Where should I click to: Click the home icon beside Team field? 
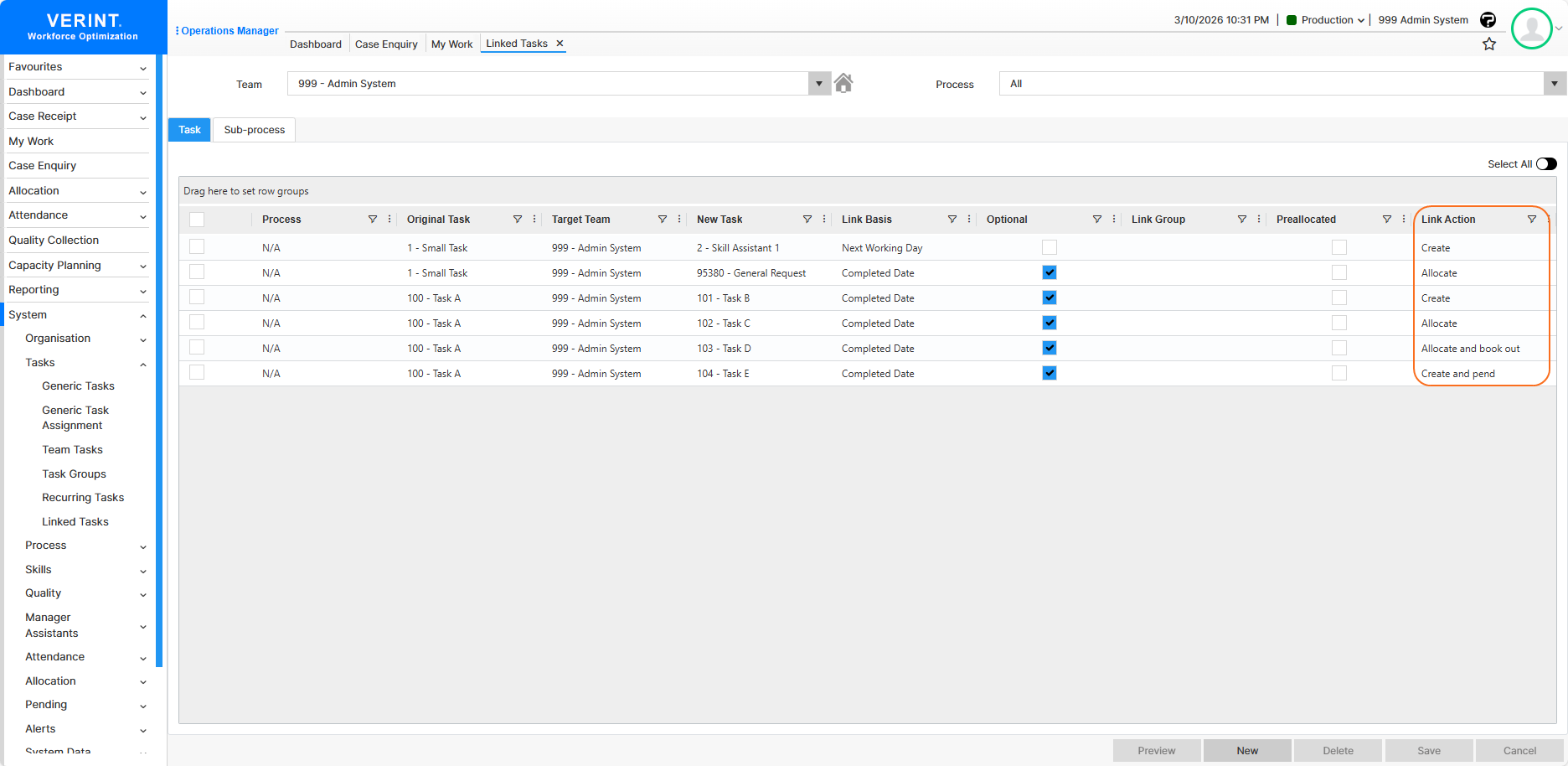click(843, 83)
